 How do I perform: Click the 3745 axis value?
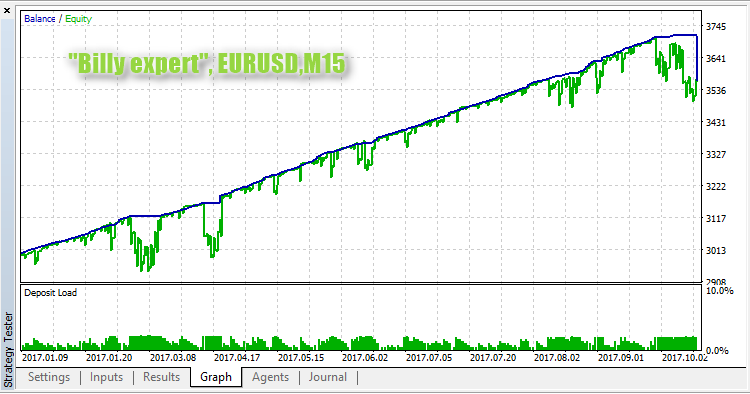(x=716, y=27)
